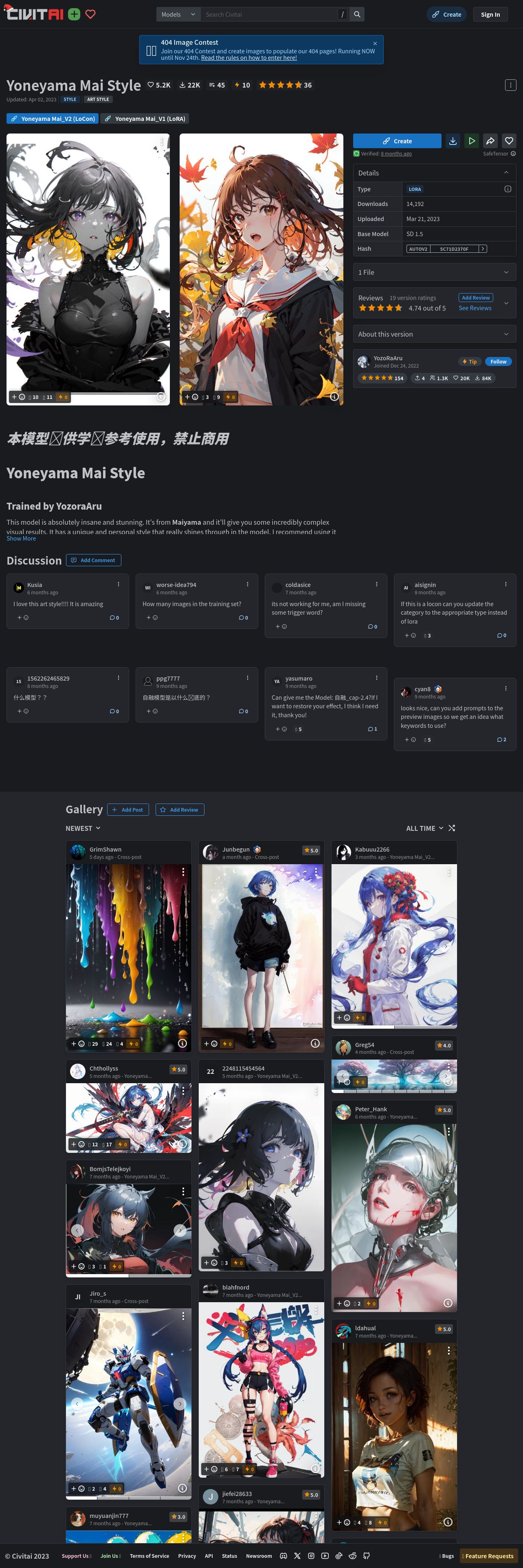Click the info icon in Type row
523x1568 pixels.
click(x=508, y=189)
